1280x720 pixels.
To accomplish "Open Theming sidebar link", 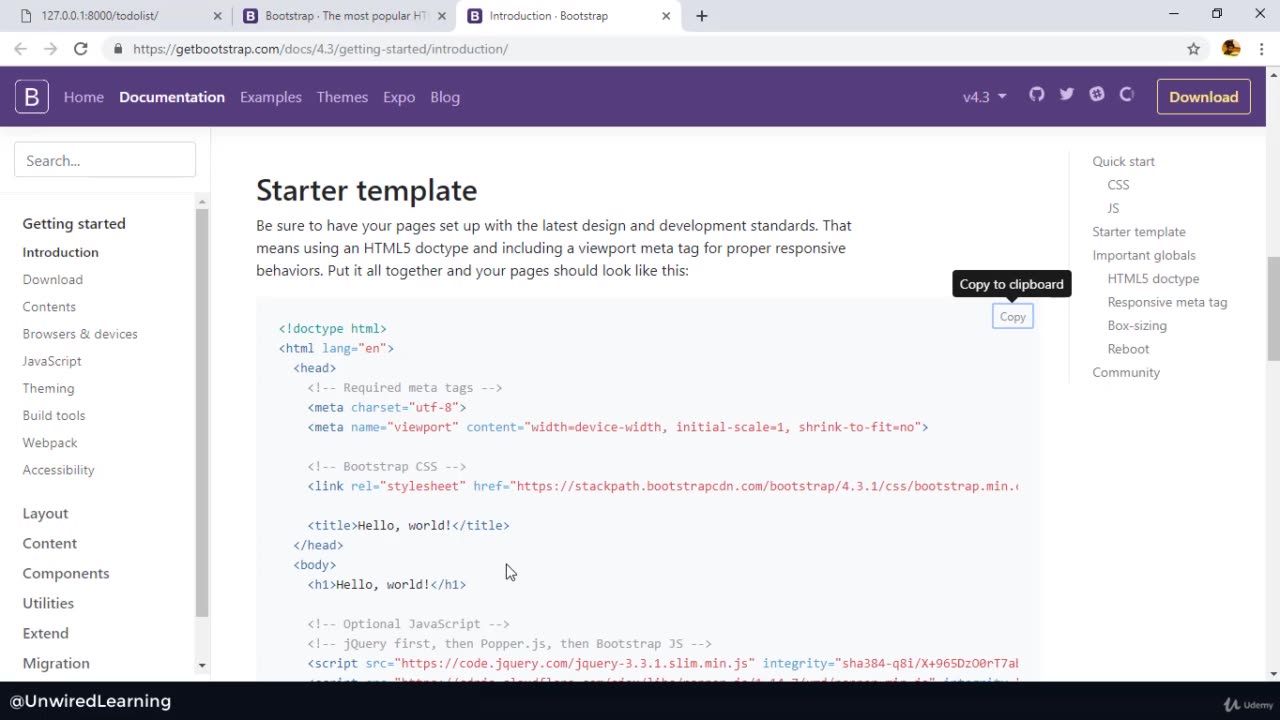I will [48, 388].
